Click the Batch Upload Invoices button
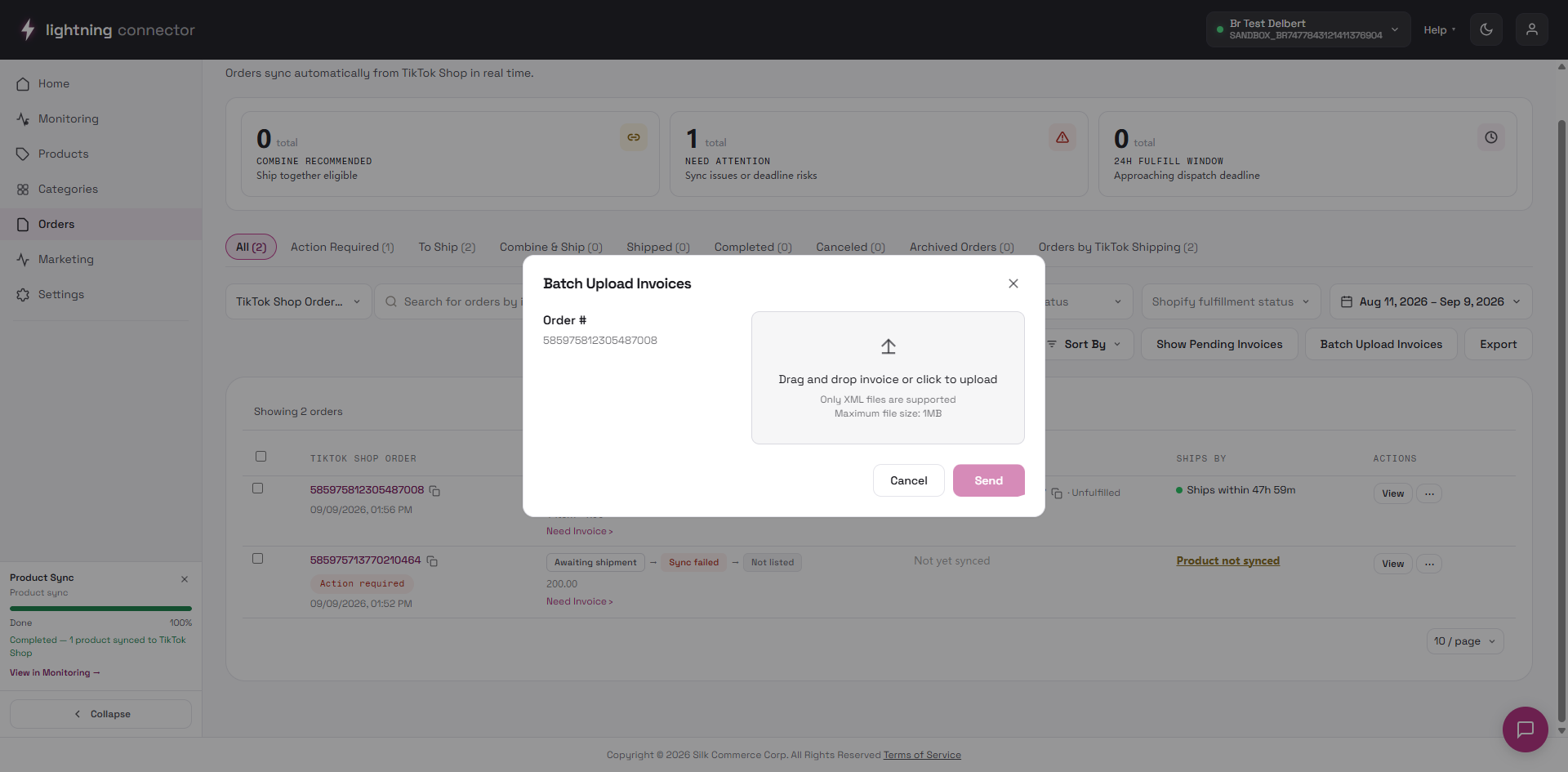The width and height of the screenshot is (1568, 772). point(1381,344)
